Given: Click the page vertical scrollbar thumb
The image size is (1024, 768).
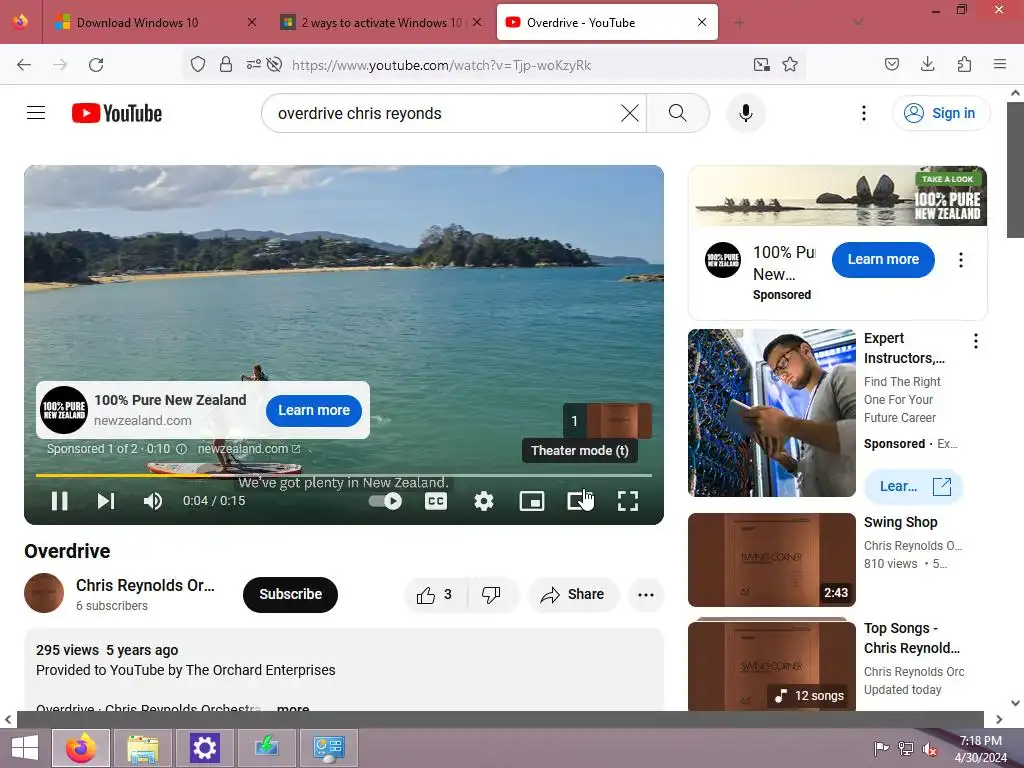Looking at the screenshot, I should coord(1015,170).
